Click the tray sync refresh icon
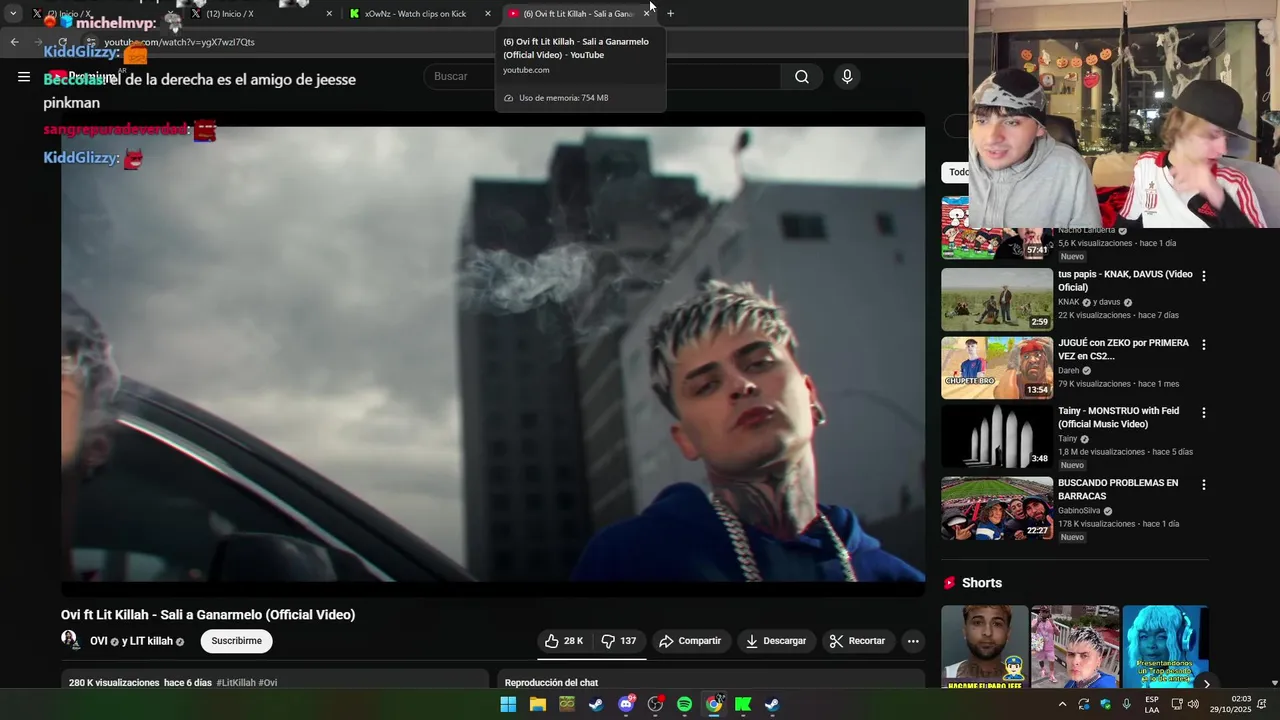Screen dimensions: 1280x720 pyautogui.click(x=1084, y=704)
